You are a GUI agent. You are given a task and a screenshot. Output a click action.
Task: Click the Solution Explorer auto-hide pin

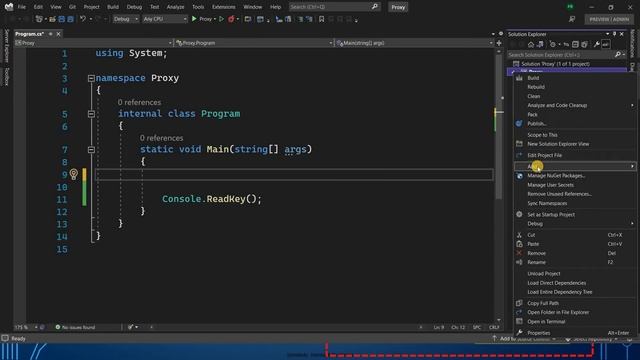pos(614,34)
